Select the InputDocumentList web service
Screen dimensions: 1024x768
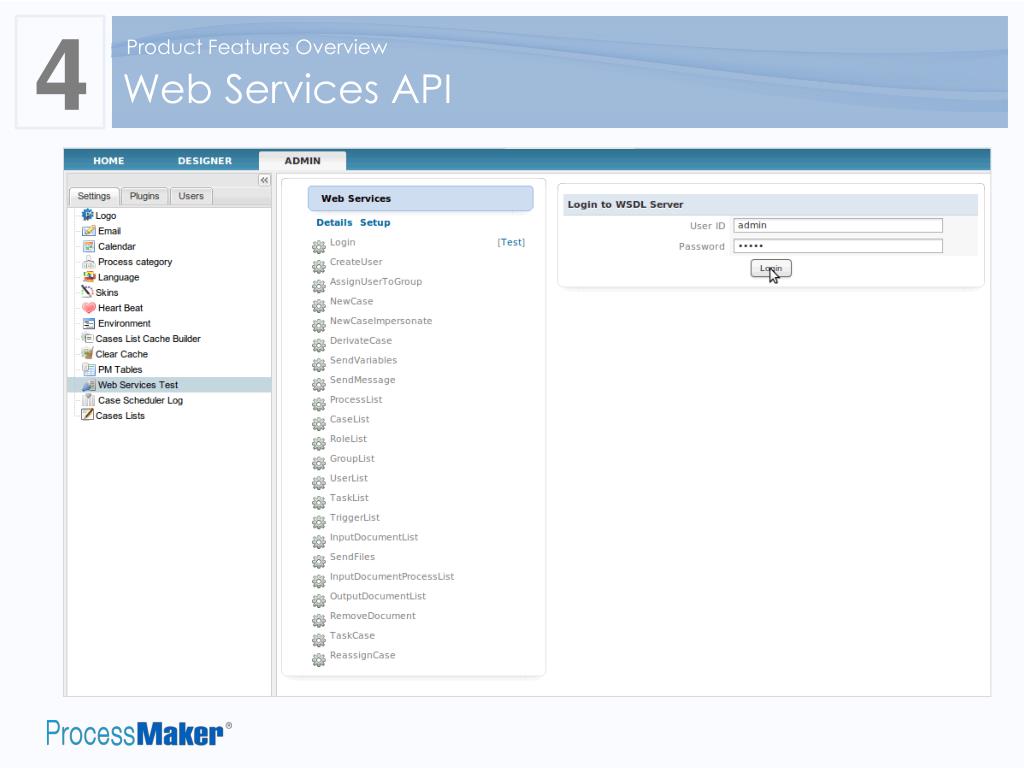(x=374, y=537)
